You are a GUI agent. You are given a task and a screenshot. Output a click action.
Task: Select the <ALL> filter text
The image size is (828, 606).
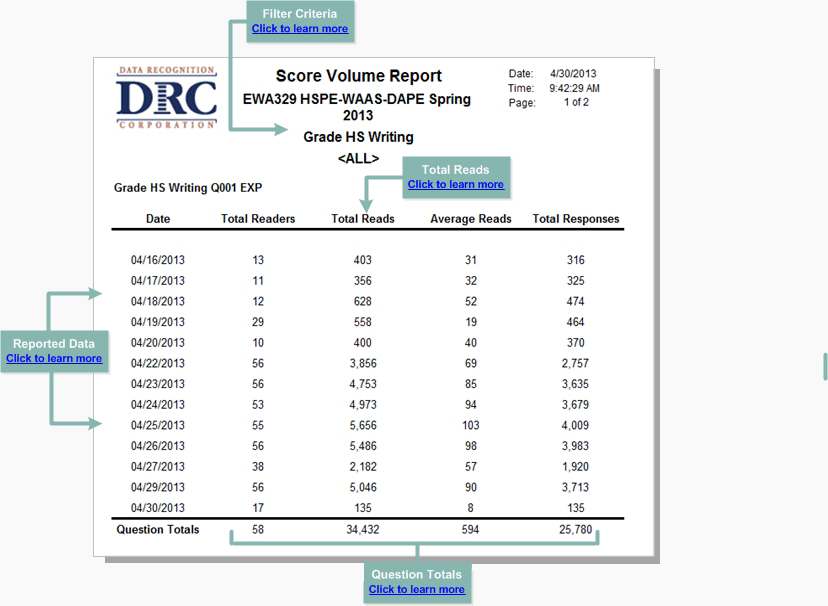pos(358,159)
